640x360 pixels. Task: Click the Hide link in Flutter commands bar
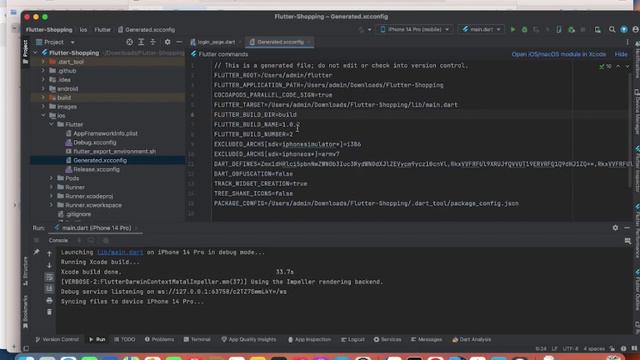(621, 54)
